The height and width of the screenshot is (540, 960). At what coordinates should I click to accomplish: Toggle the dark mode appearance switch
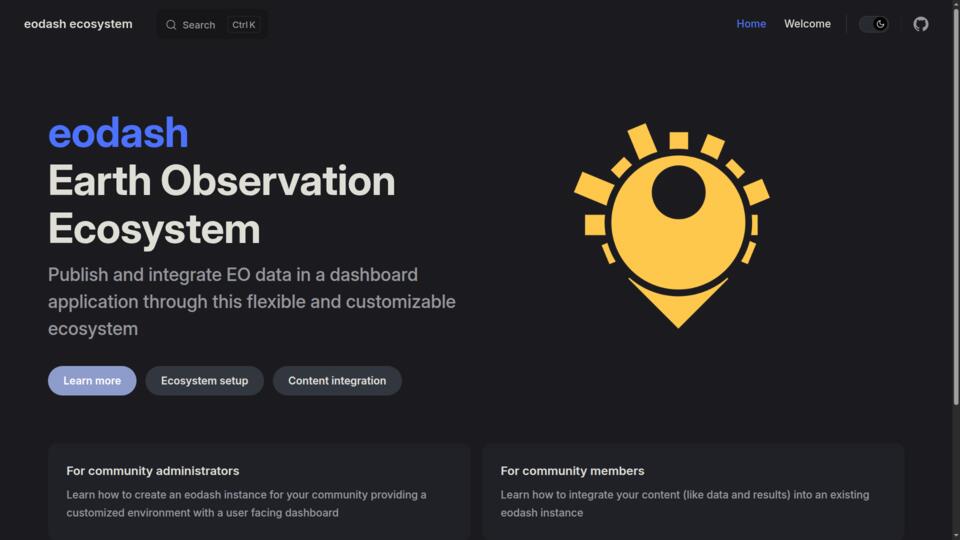874,24
